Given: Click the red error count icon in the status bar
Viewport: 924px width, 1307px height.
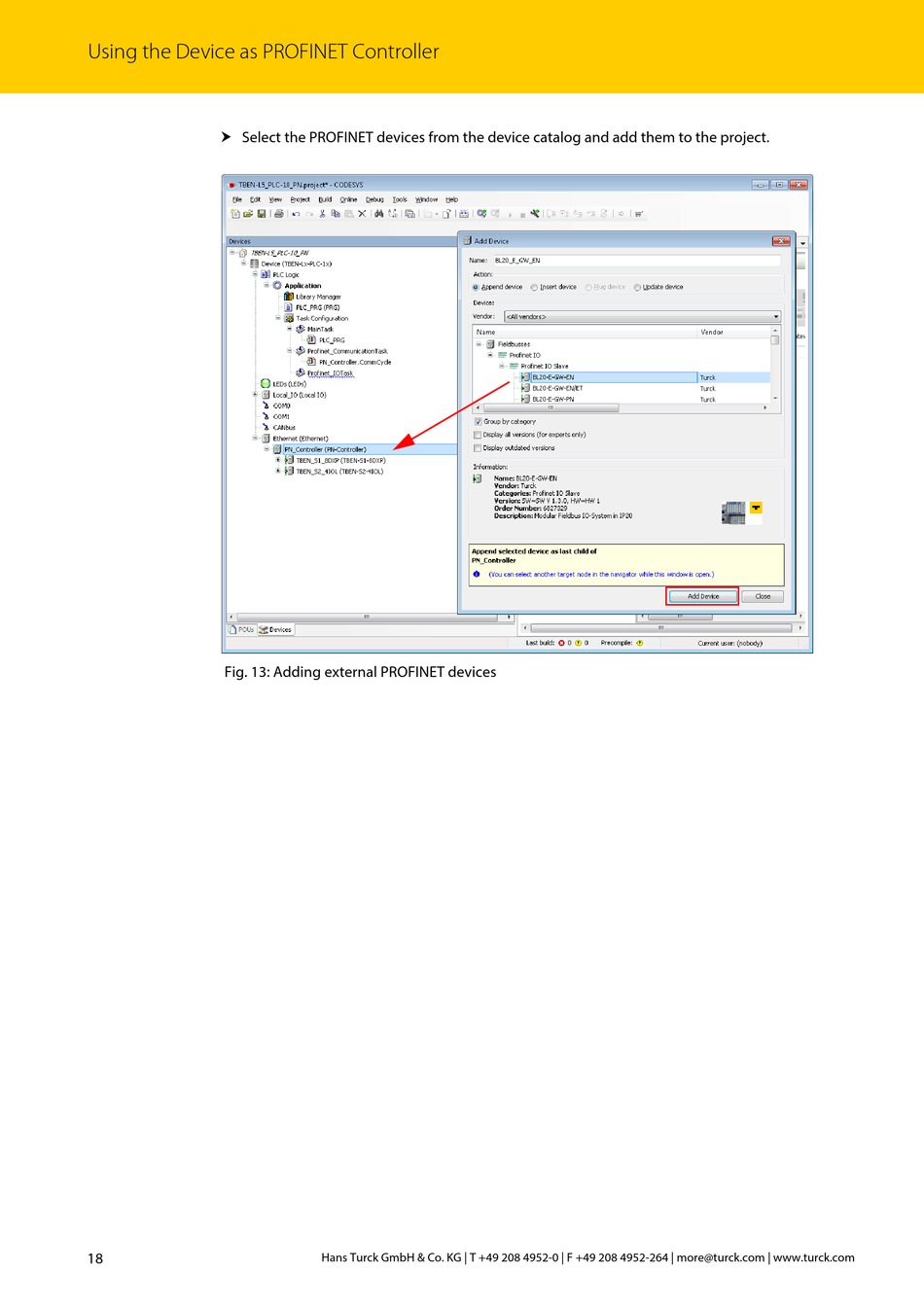Looking at the screenshot, I should pyautogui.click(x=561, y=643).
